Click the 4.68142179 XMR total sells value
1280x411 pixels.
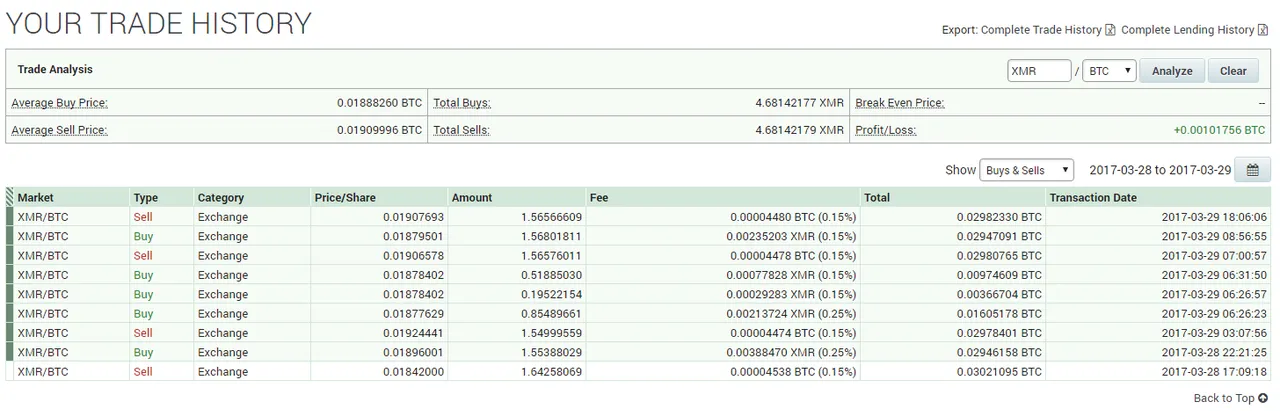pos(800,130)
